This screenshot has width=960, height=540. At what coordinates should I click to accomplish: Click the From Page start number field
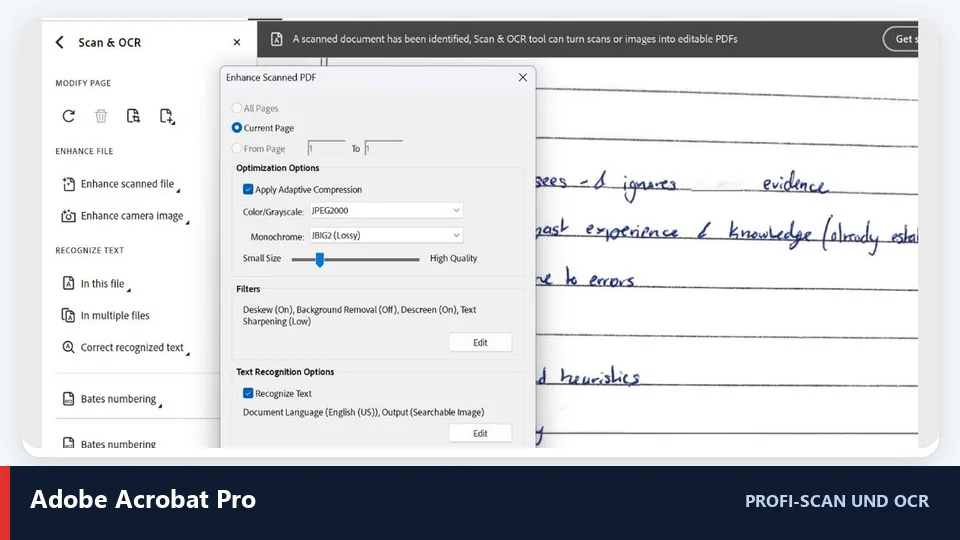[x=326, y=148]
